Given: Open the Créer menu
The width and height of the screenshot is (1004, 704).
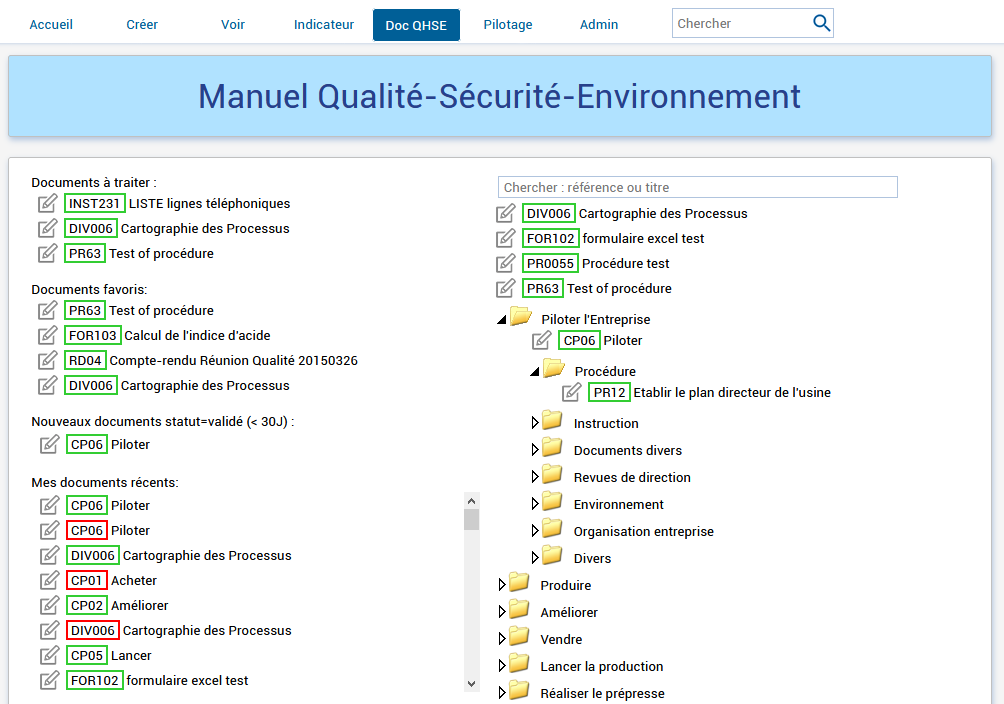Looking at the screenshot, I should (142, 24).
